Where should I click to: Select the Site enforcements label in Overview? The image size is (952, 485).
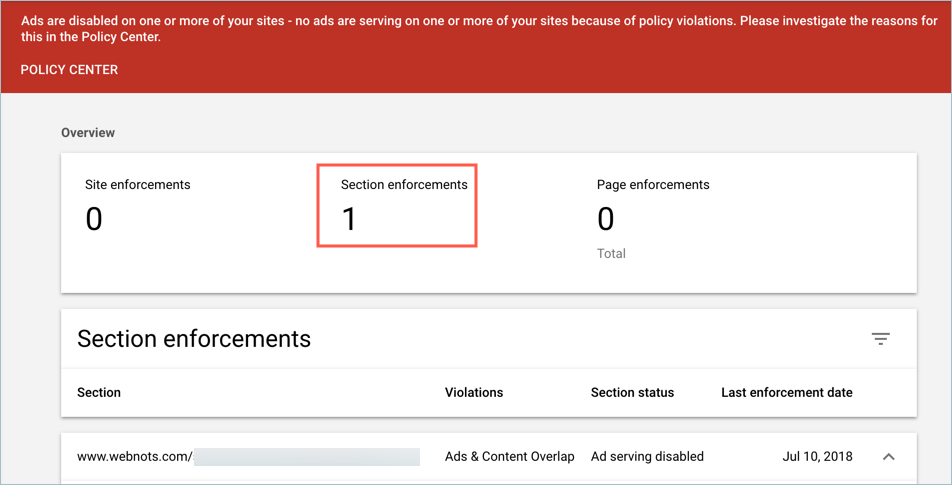click(138, 185)
